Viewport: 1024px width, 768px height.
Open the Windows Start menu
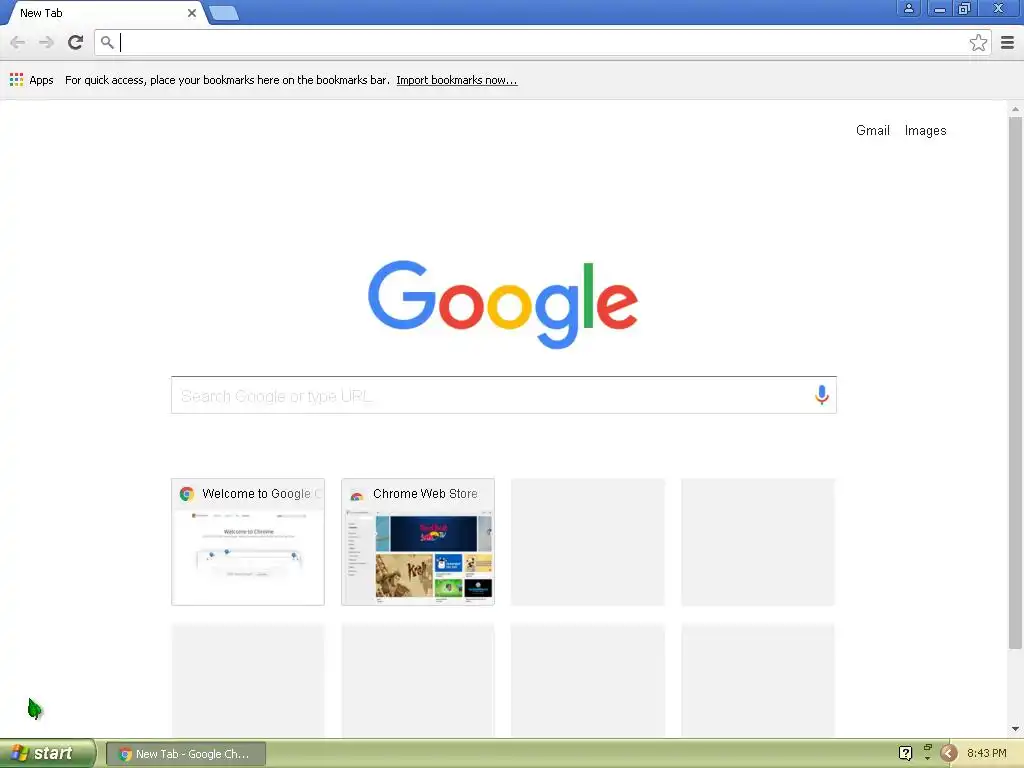47,753
